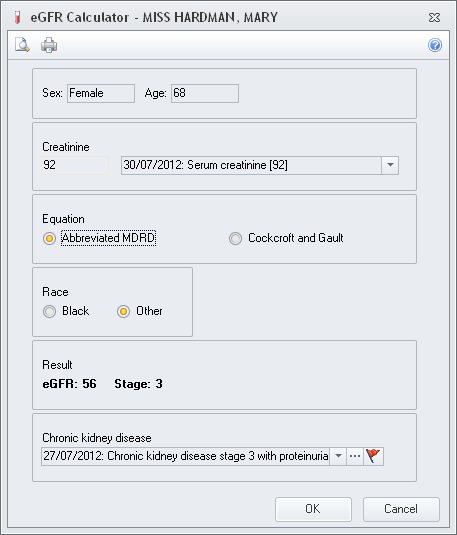Open help via blue question icon

click(435, 45)
